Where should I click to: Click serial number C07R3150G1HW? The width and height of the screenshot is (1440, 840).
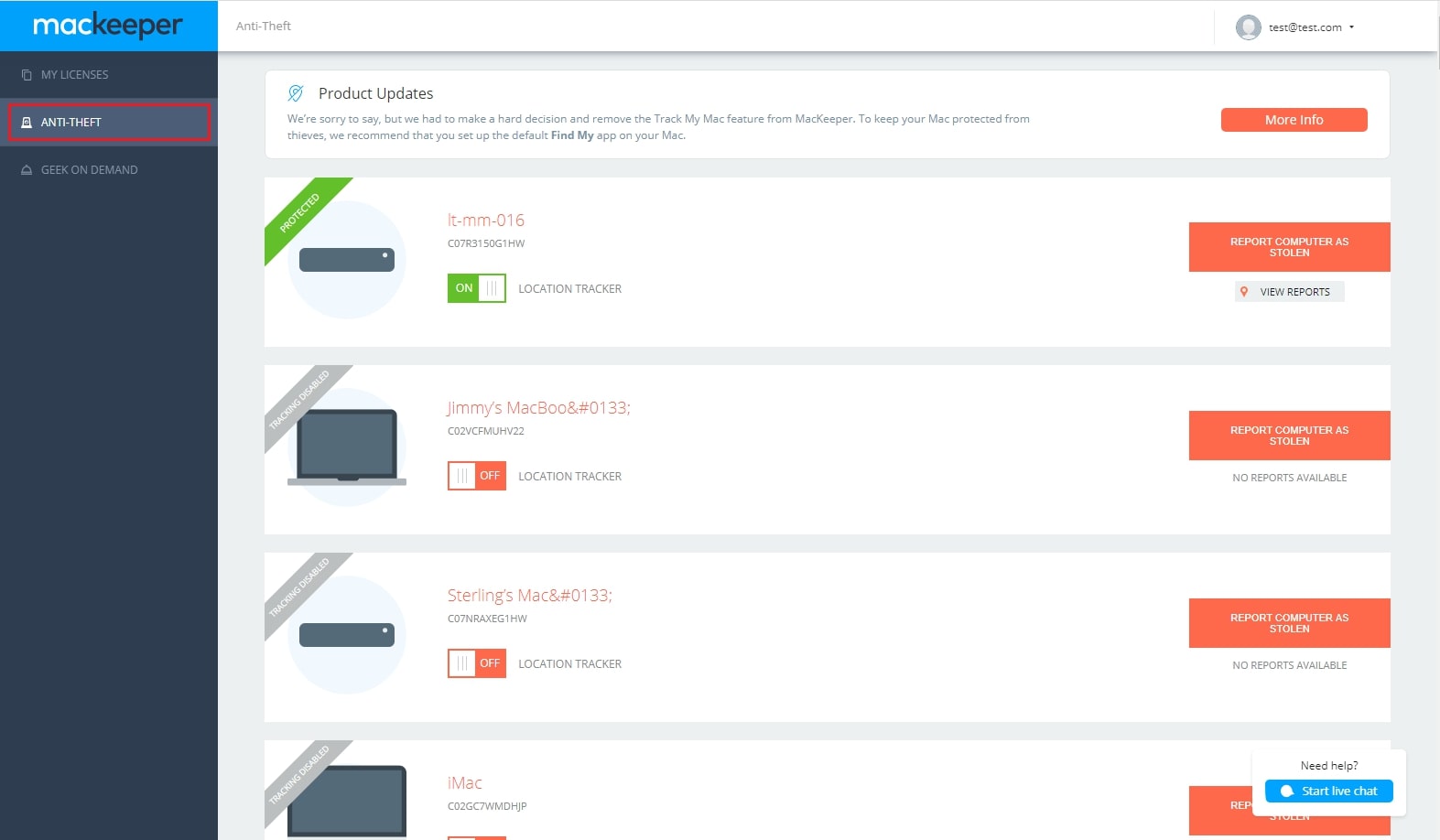486,244
